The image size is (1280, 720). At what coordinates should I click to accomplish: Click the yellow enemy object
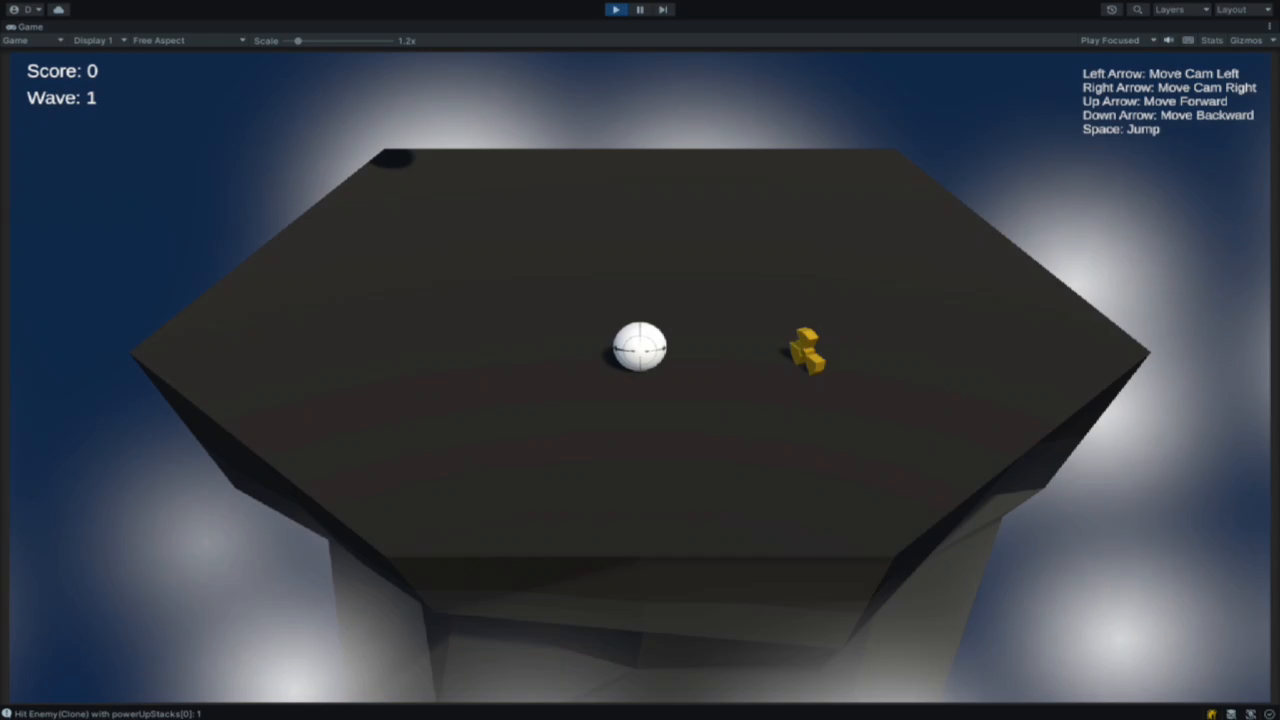point(807,350)
